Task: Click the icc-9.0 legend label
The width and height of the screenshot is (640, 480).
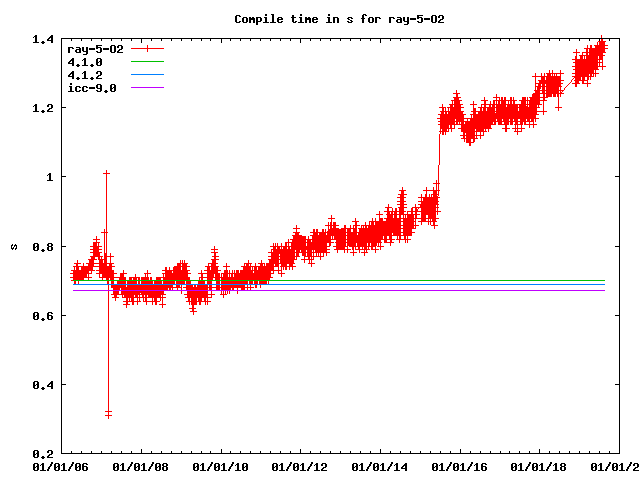Action: 92,87
